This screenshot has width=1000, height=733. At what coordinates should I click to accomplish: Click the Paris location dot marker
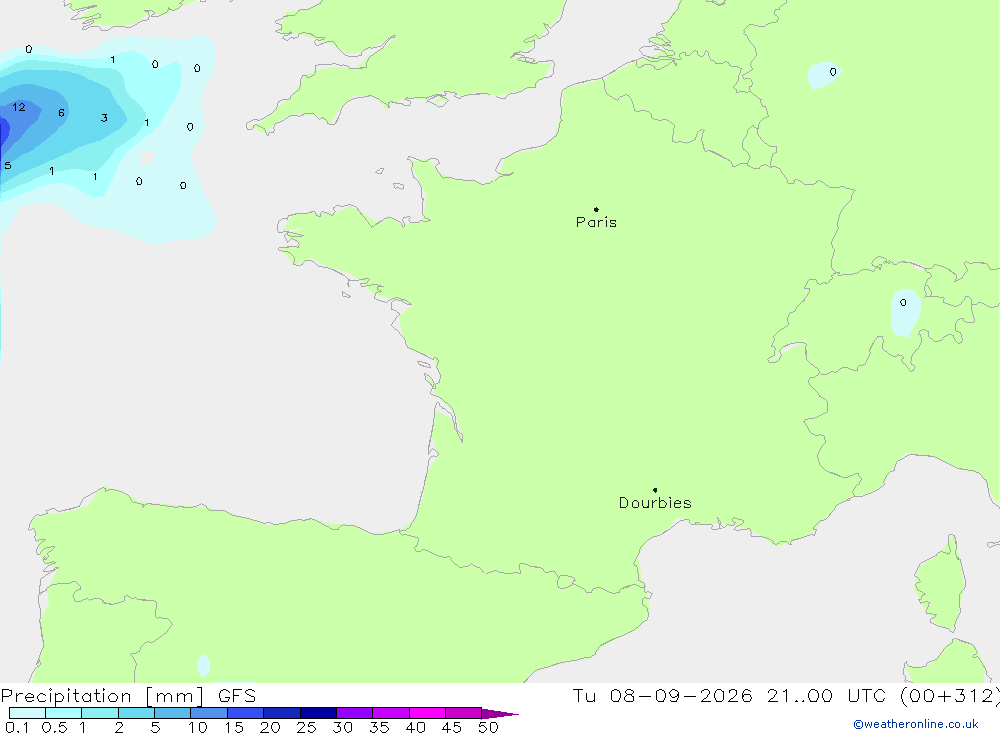tap(596, 209)
